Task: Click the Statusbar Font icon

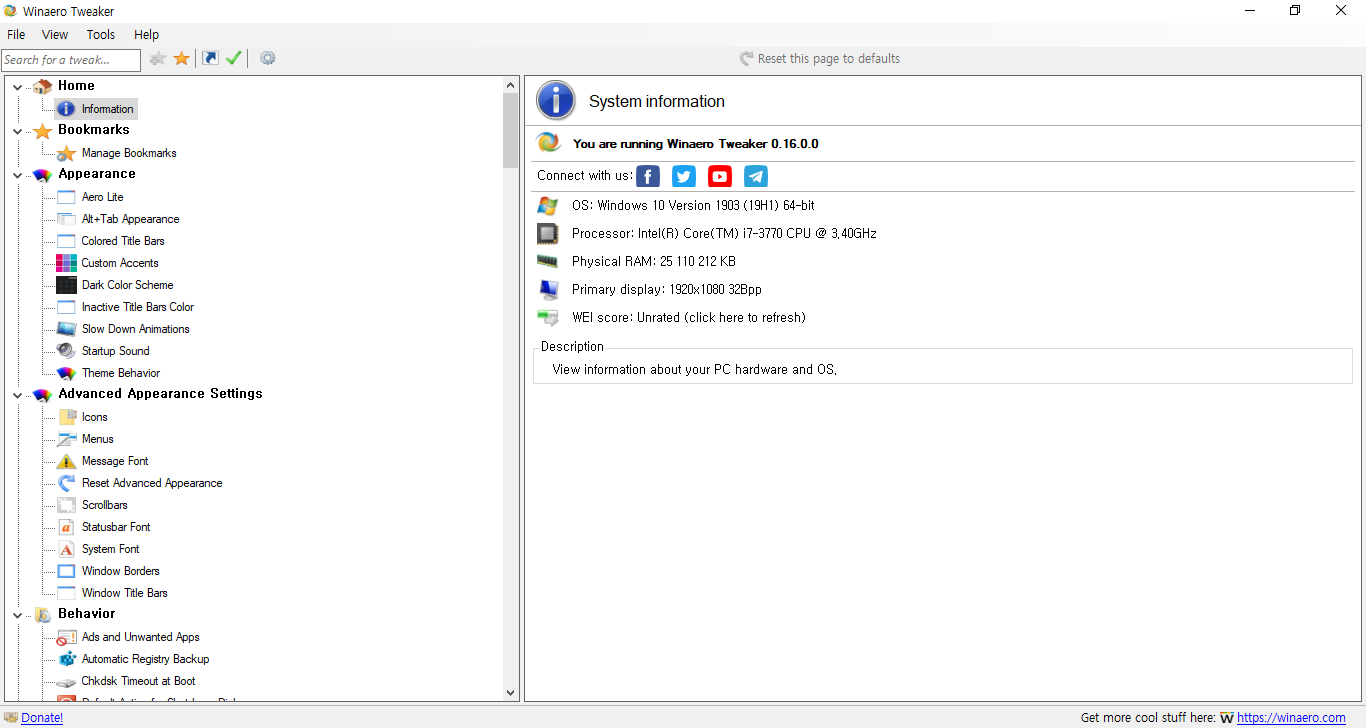Action: 66,527
